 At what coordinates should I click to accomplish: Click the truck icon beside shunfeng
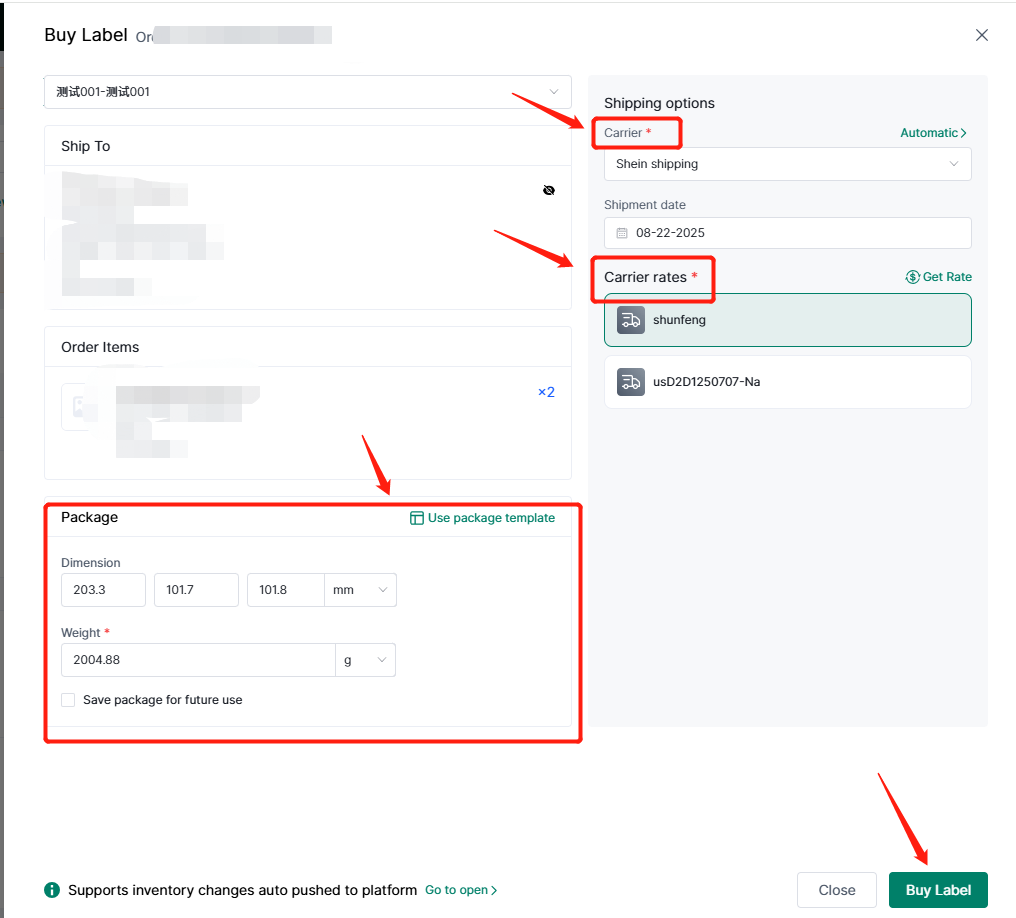point(630,320)
